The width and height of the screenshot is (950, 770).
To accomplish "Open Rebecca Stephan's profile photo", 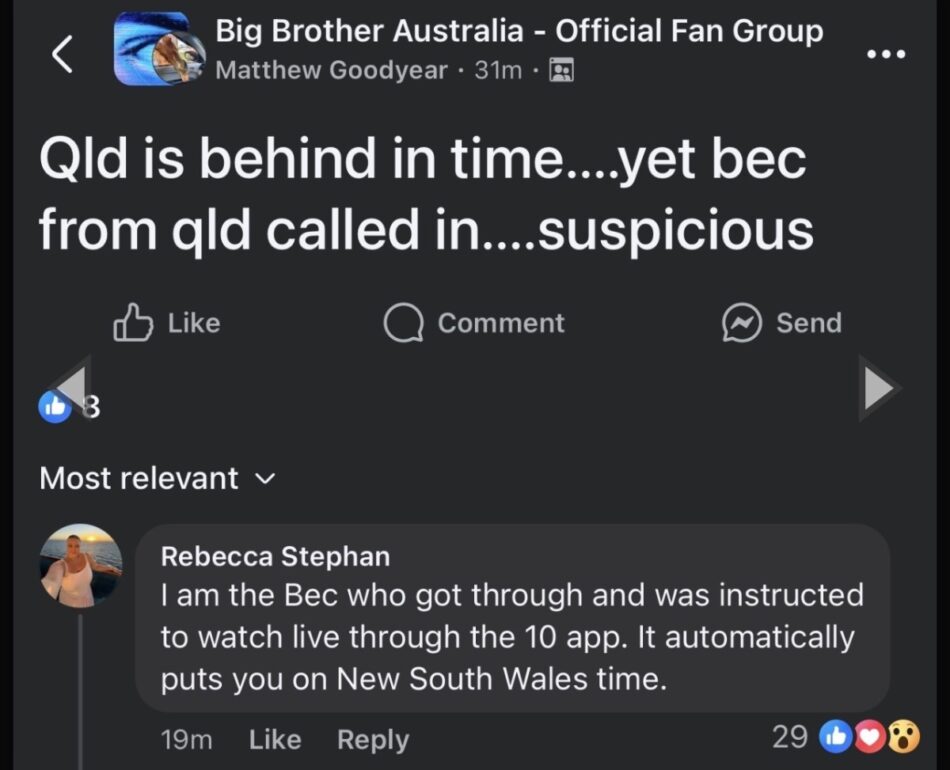I will click(x=79, y=566).
